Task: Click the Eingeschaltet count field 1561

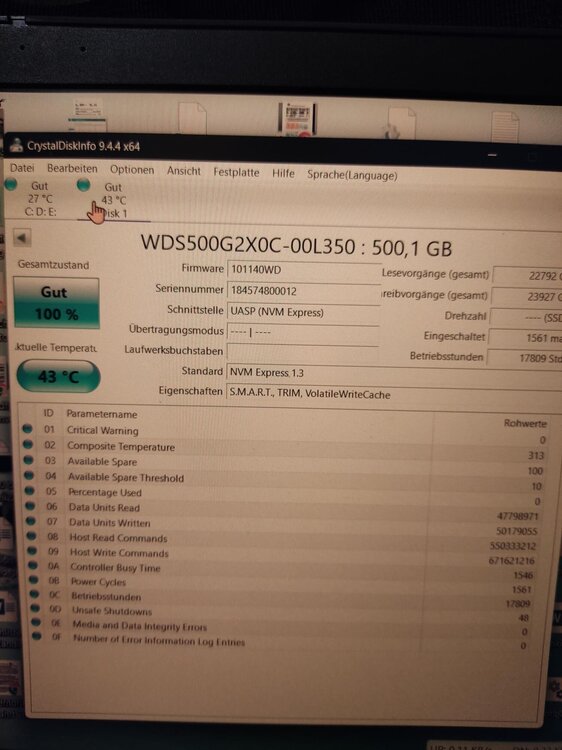Action: [525, 338]
